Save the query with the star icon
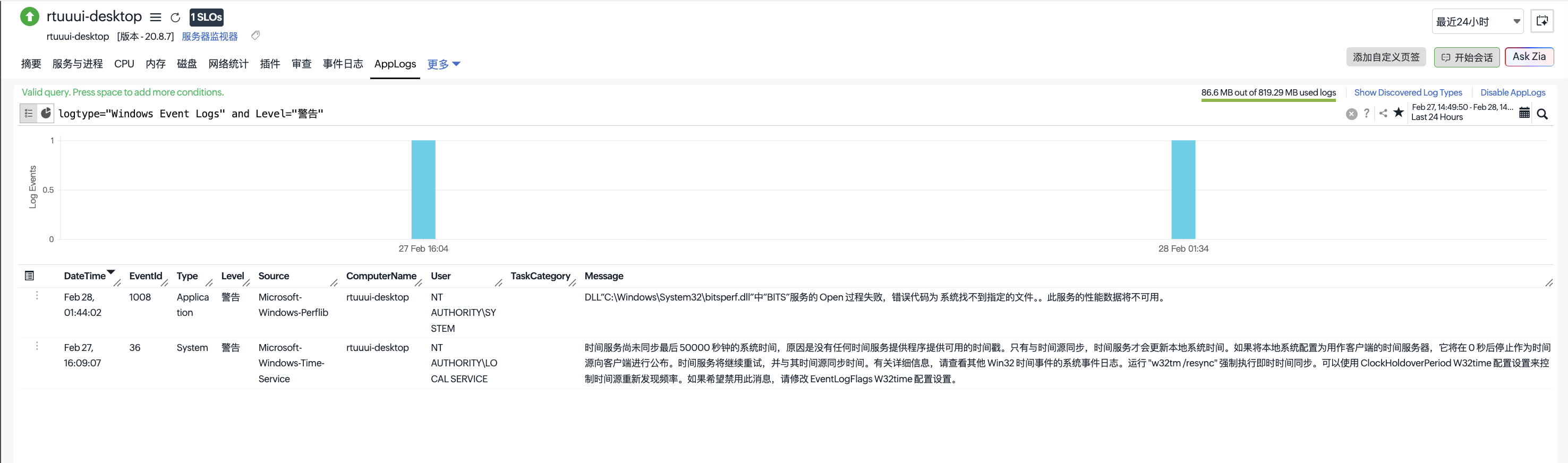 1399,113
